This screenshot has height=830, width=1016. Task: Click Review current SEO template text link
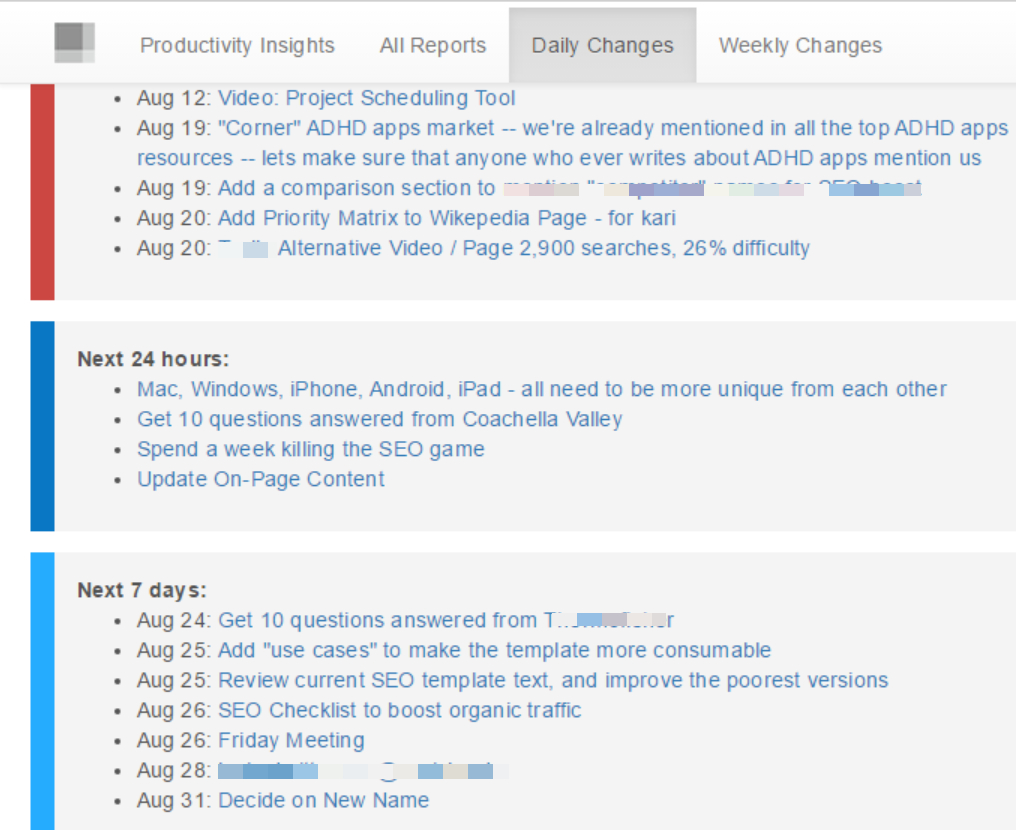pos(553,681)
